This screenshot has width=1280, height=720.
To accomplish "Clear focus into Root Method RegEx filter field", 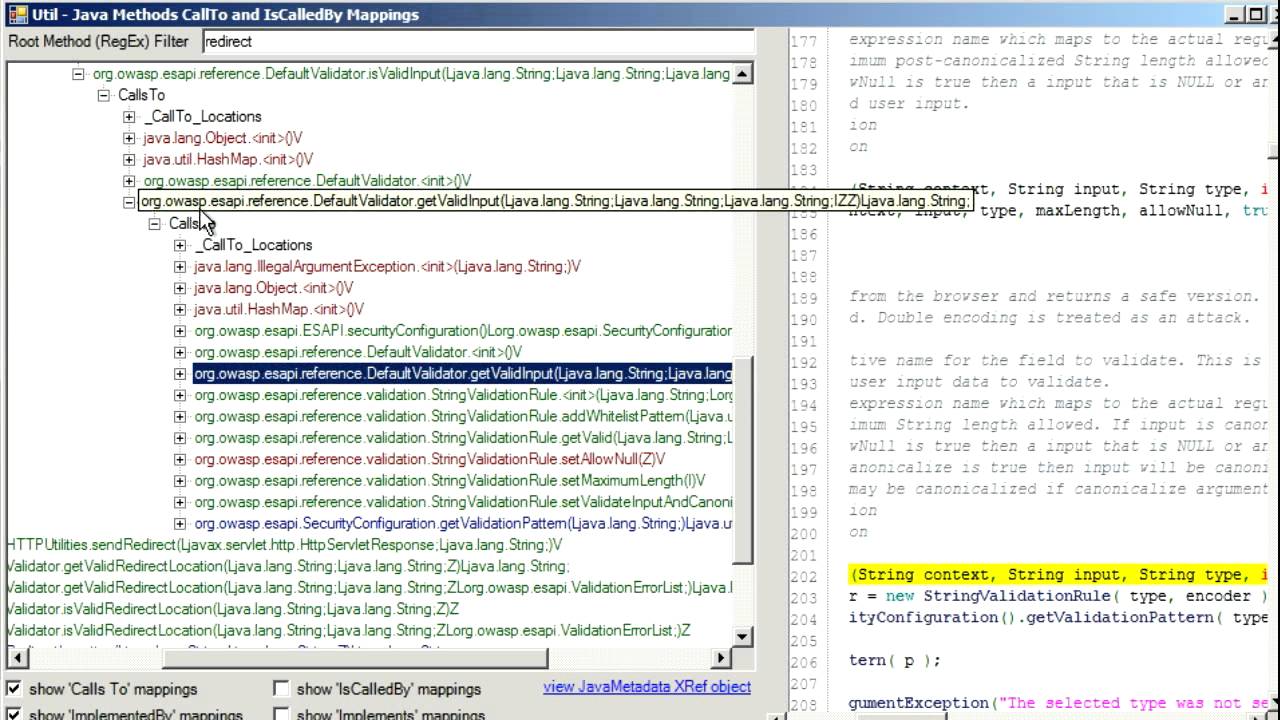I will [478, 41].
